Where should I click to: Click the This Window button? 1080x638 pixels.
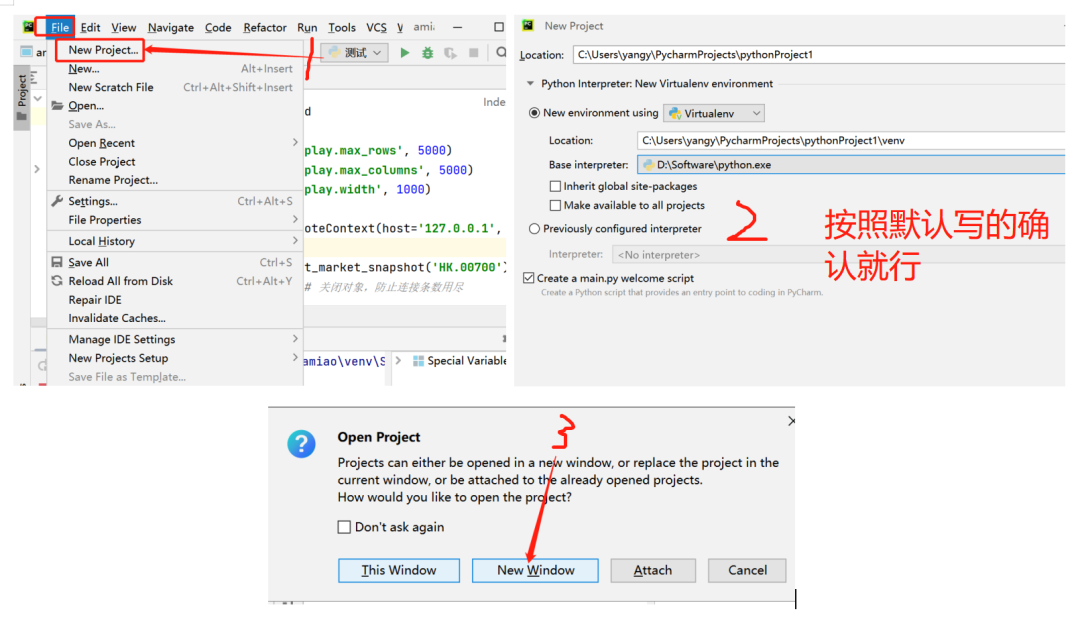(399, 570)
